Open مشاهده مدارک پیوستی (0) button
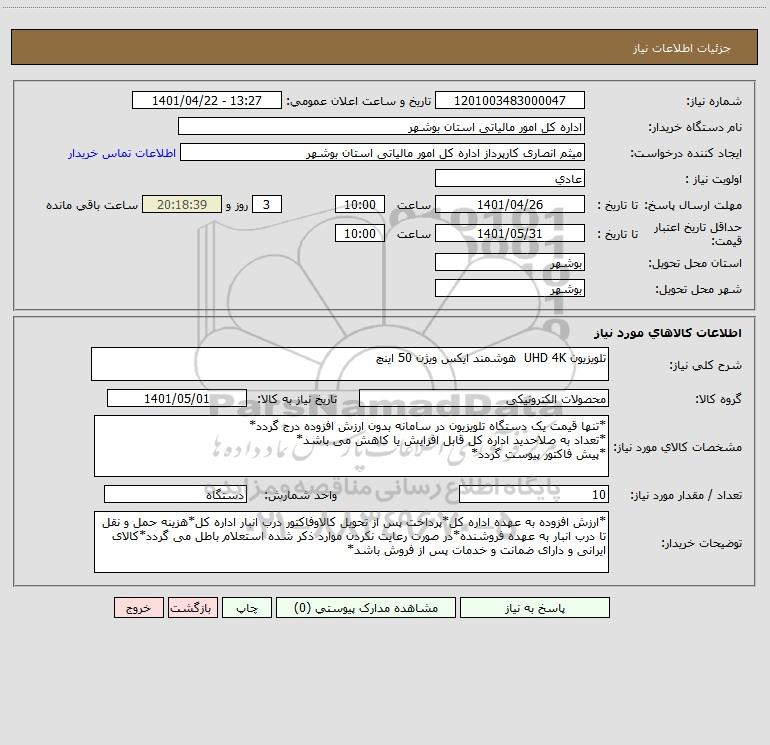Image resolution: width=770 pixels, height=745 pixels. 366,608
